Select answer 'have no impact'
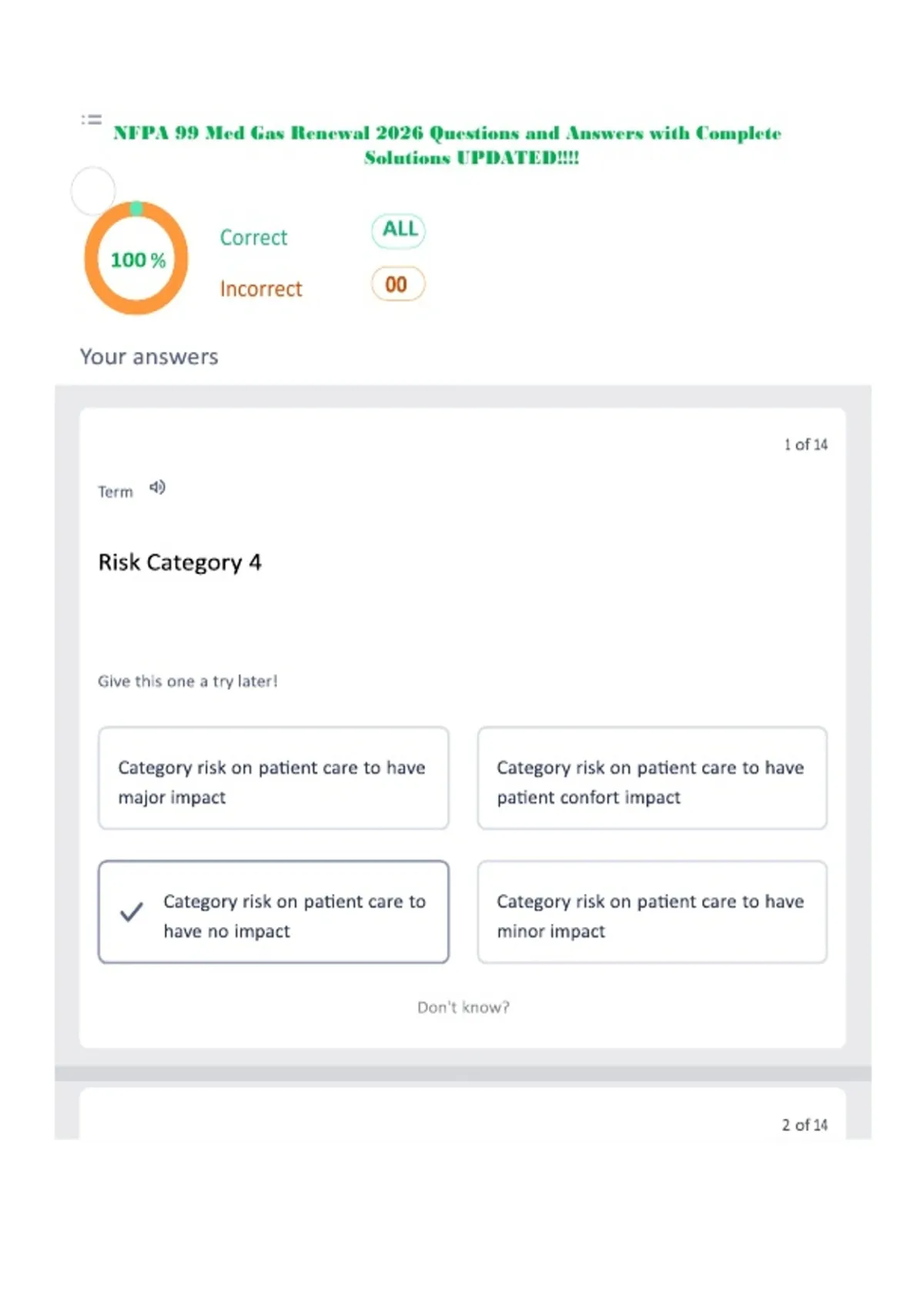Screen dimensions: 924x1309 point(273,912)
